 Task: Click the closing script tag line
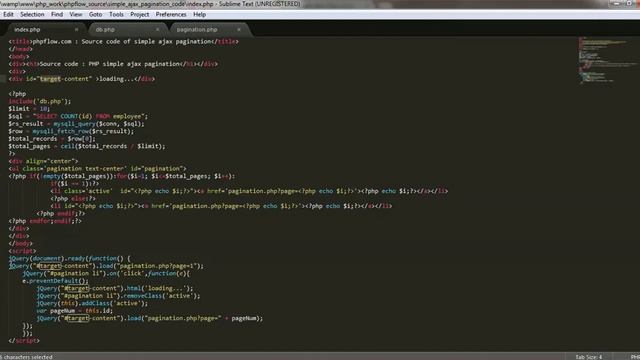coord(24,340)
